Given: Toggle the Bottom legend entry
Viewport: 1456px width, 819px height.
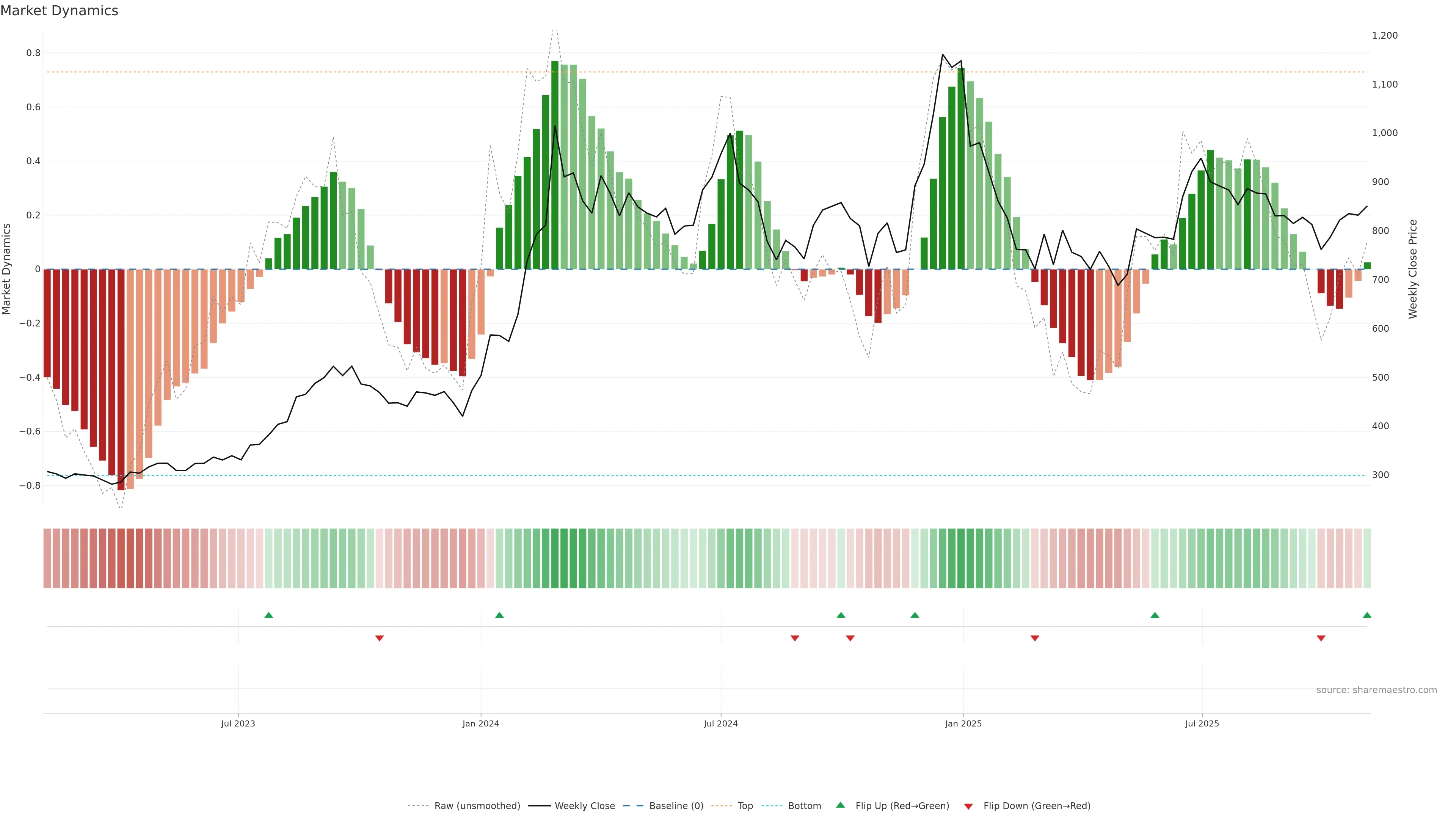Looking at the screenshot, I should (x=804, y=806).
